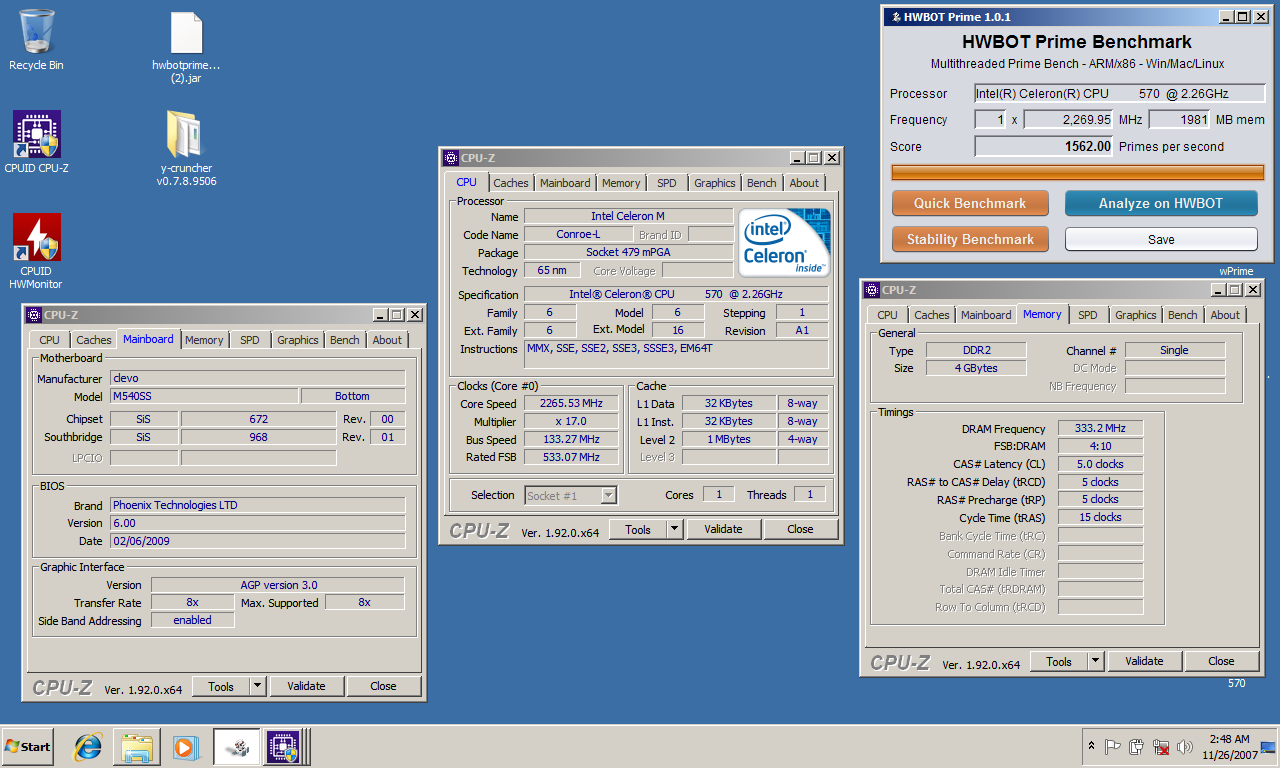This screenshot has height=768, width=1280.
Task: Click the network tray icon with red X
Action: coord(1161,746)
